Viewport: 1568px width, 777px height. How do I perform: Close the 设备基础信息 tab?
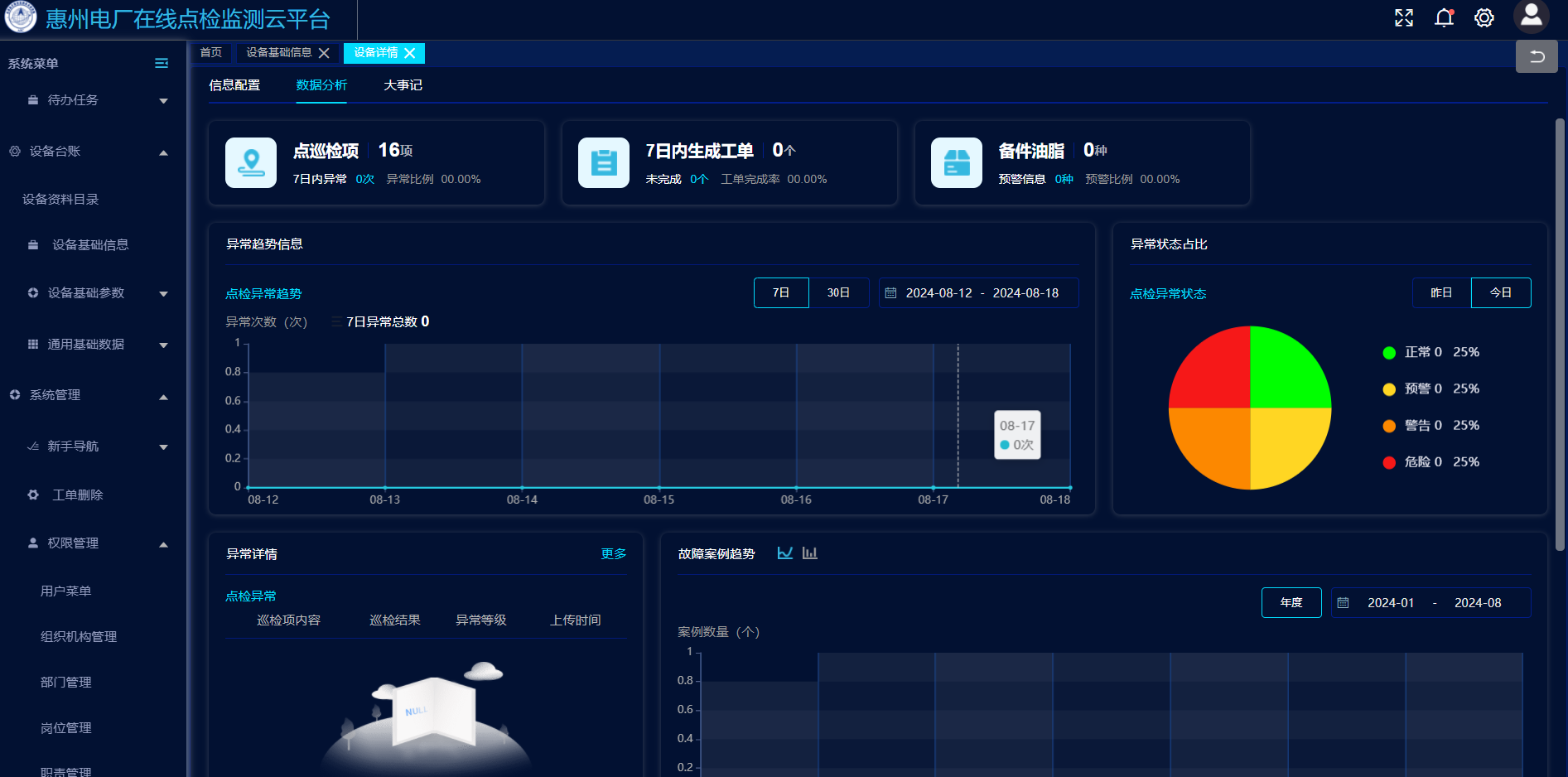[x=324, y=53]
